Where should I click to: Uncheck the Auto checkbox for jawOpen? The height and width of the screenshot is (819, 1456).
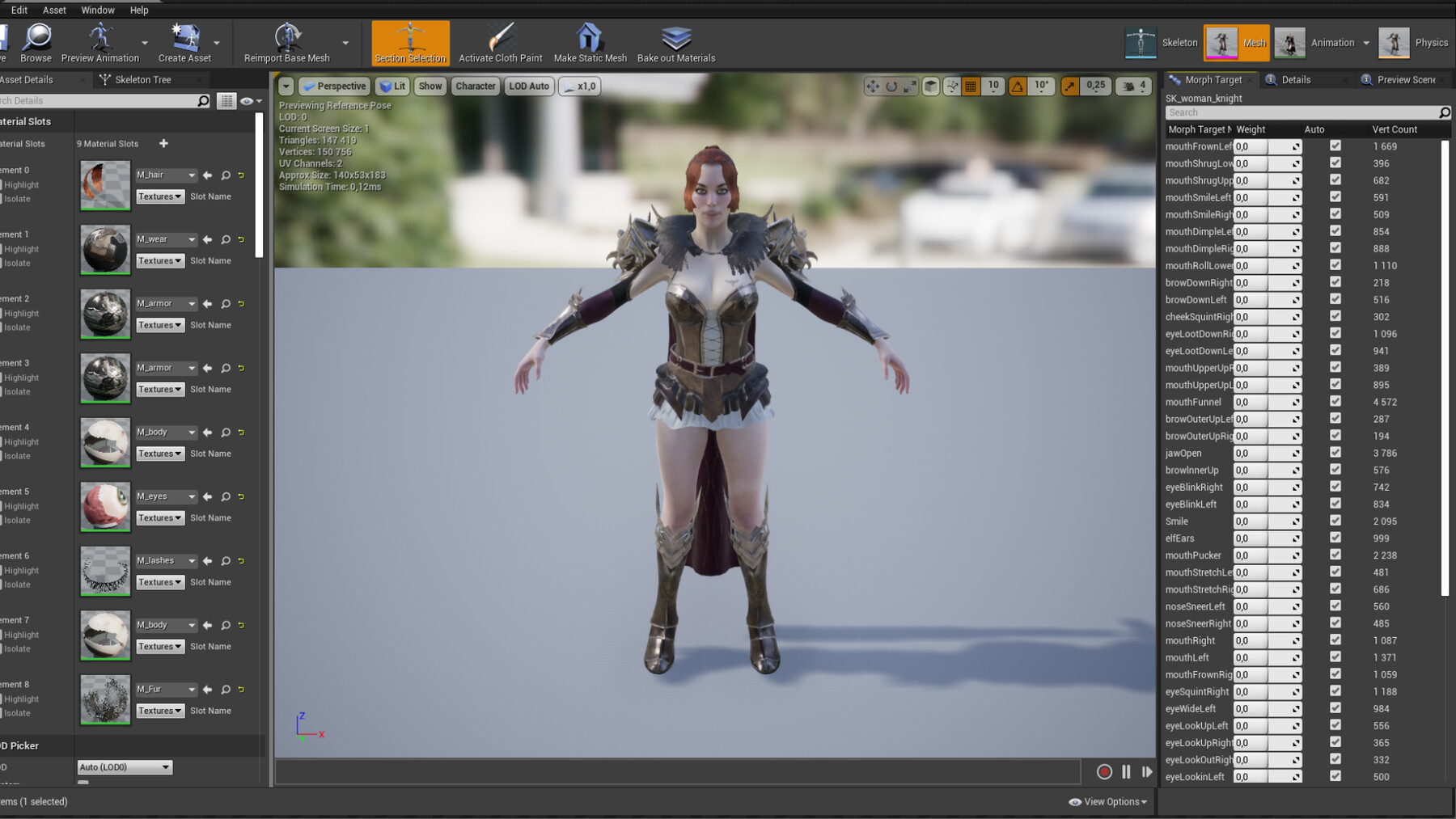pos(1335,453)
